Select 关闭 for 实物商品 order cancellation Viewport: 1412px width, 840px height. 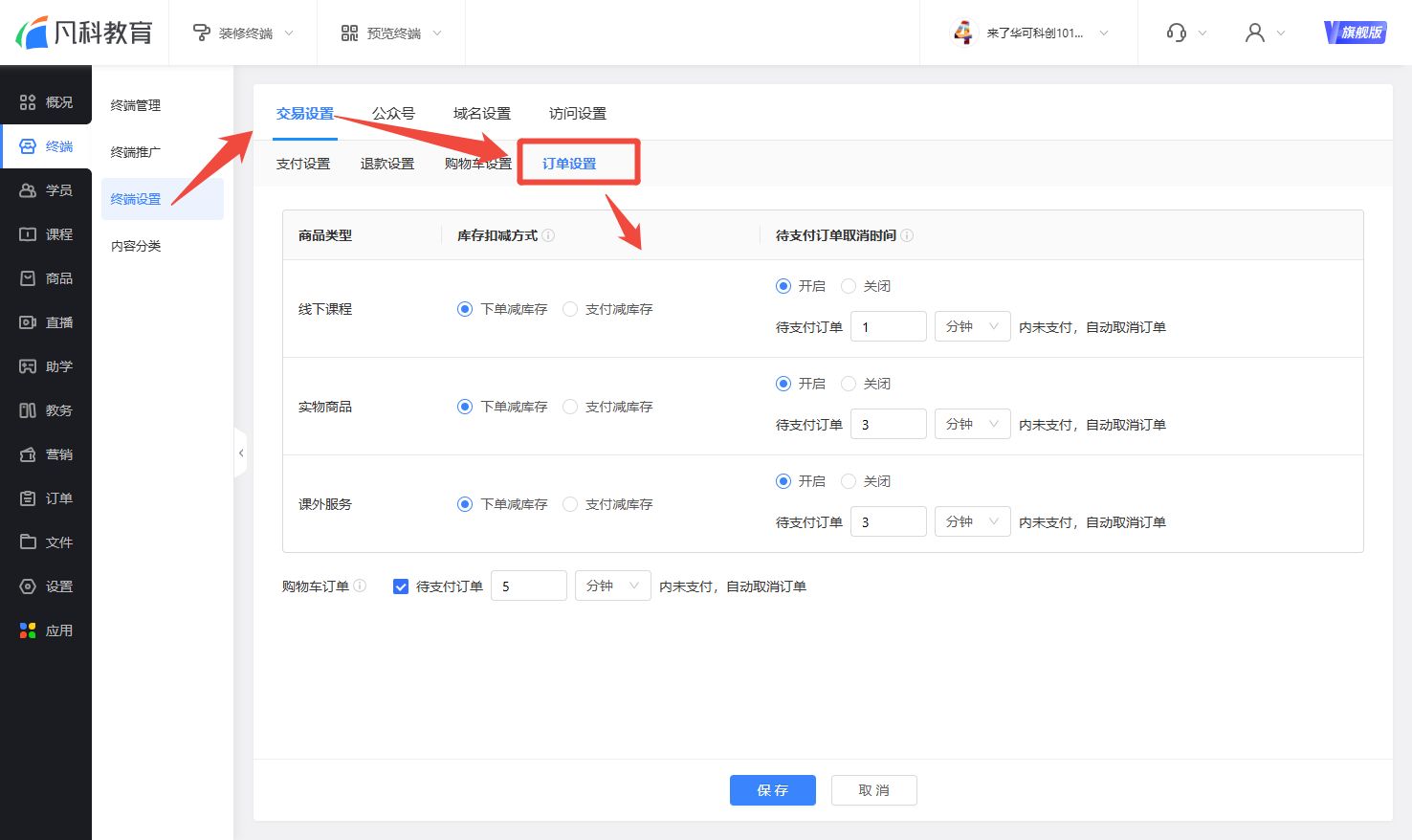click(848, 384)
